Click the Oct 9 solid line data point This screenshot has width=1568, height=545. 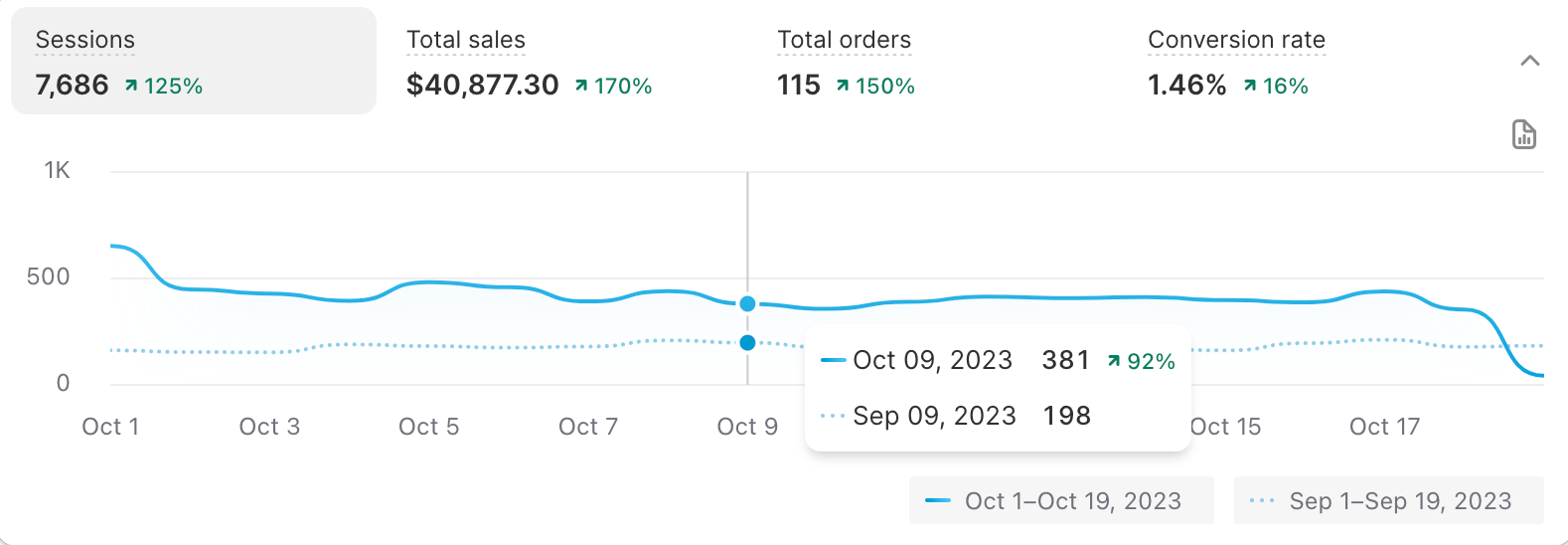point(747,303)
